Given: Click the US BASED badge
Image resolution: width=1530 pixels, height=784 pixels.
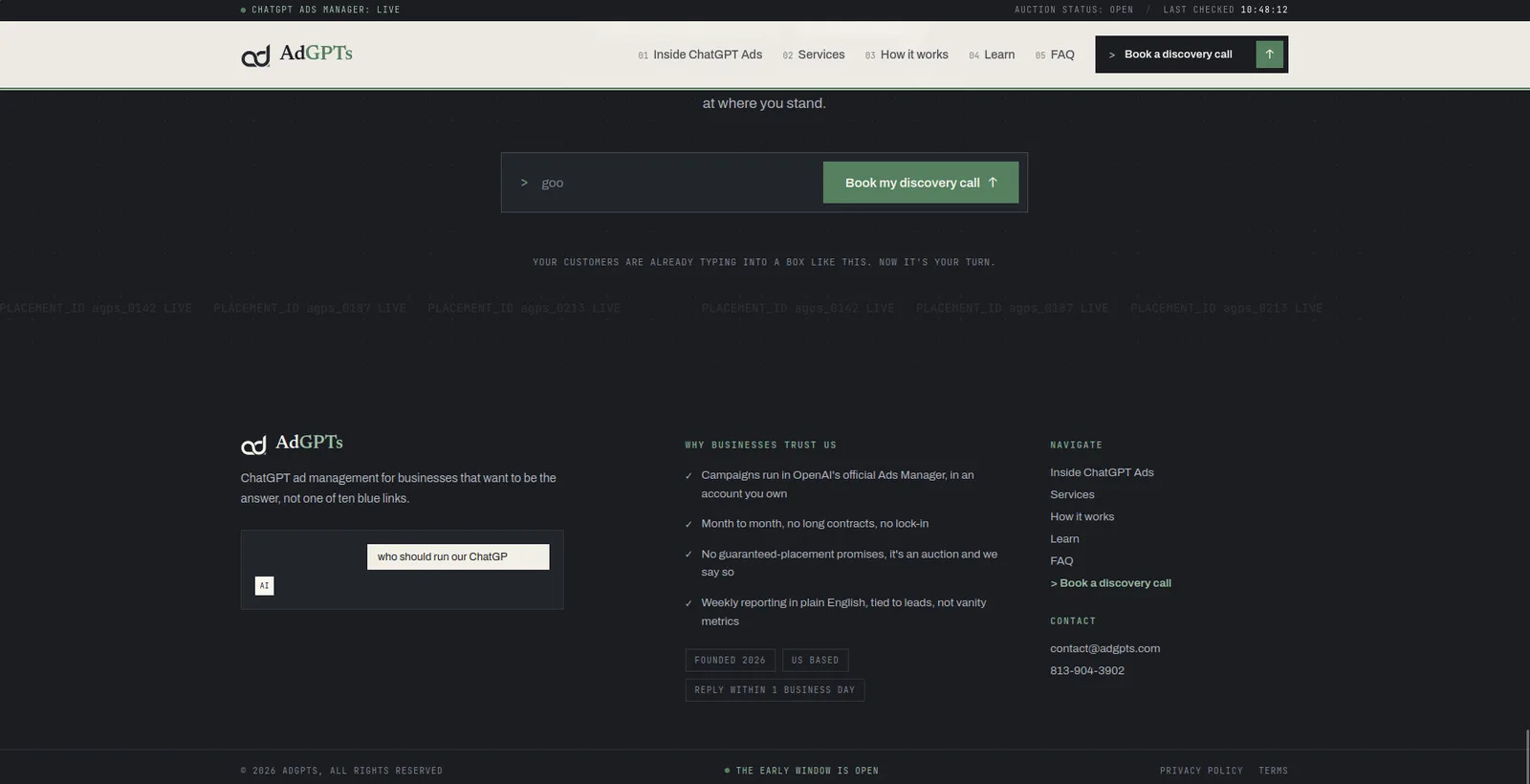Looking at the screenshot, I should [815, 660].
